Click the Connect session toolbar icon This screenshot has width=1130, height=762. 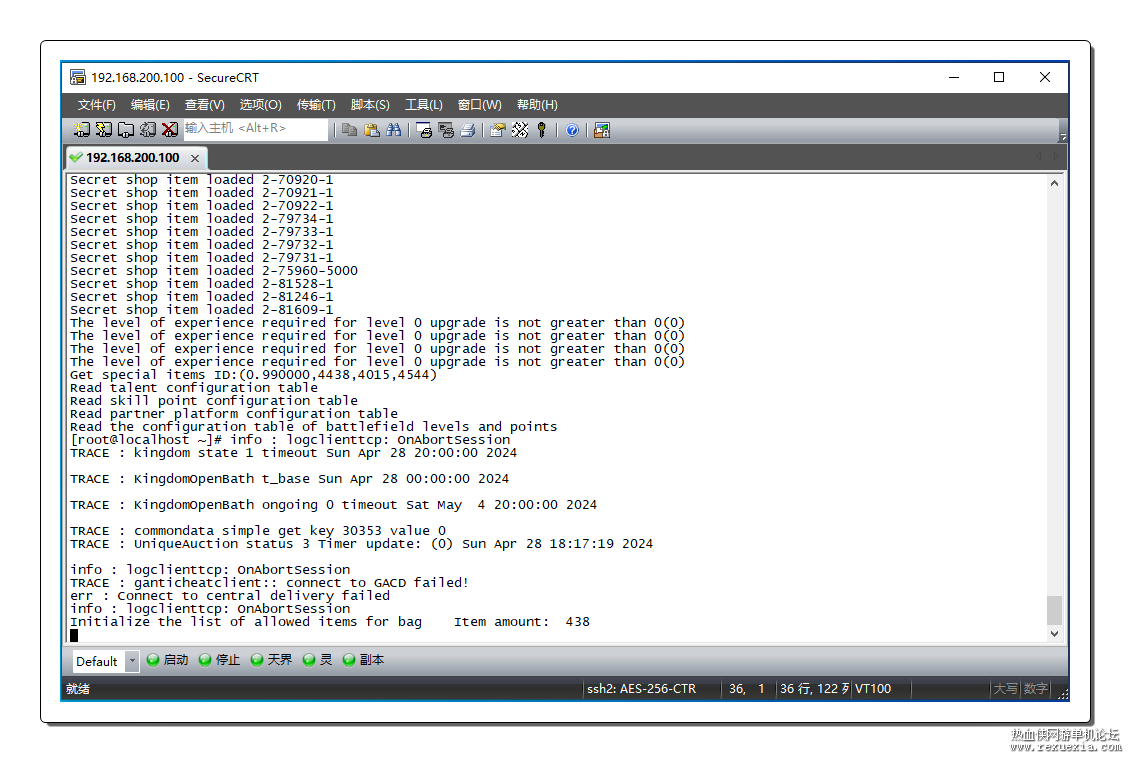tap(81, 130)
